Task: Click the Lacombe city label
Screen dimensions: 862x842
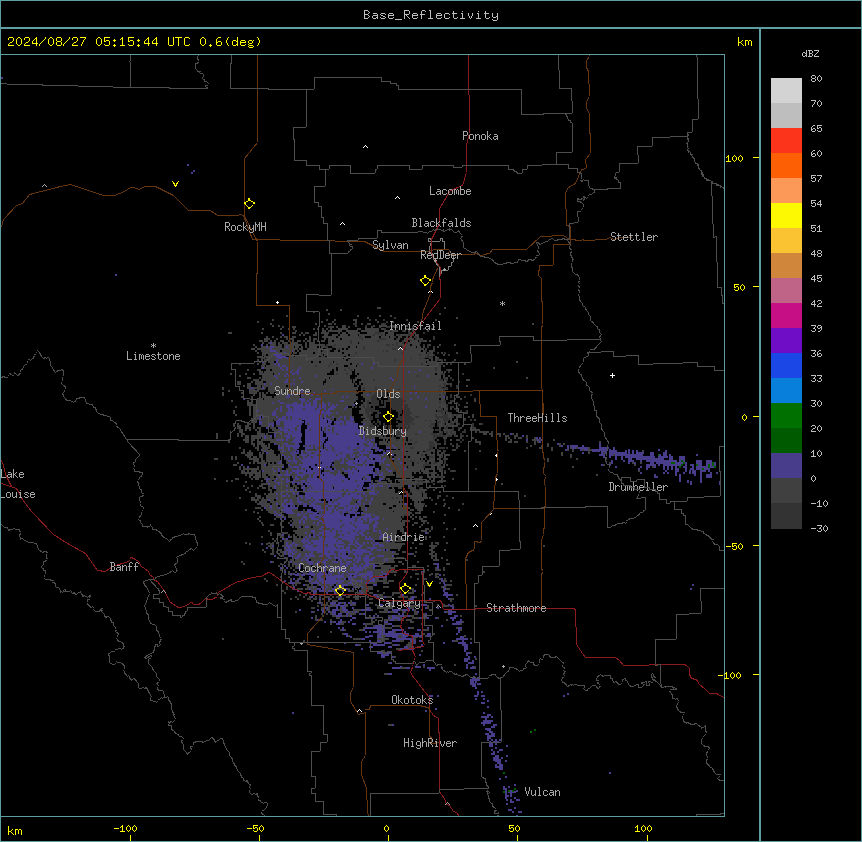Action: [x=450, y=191]
